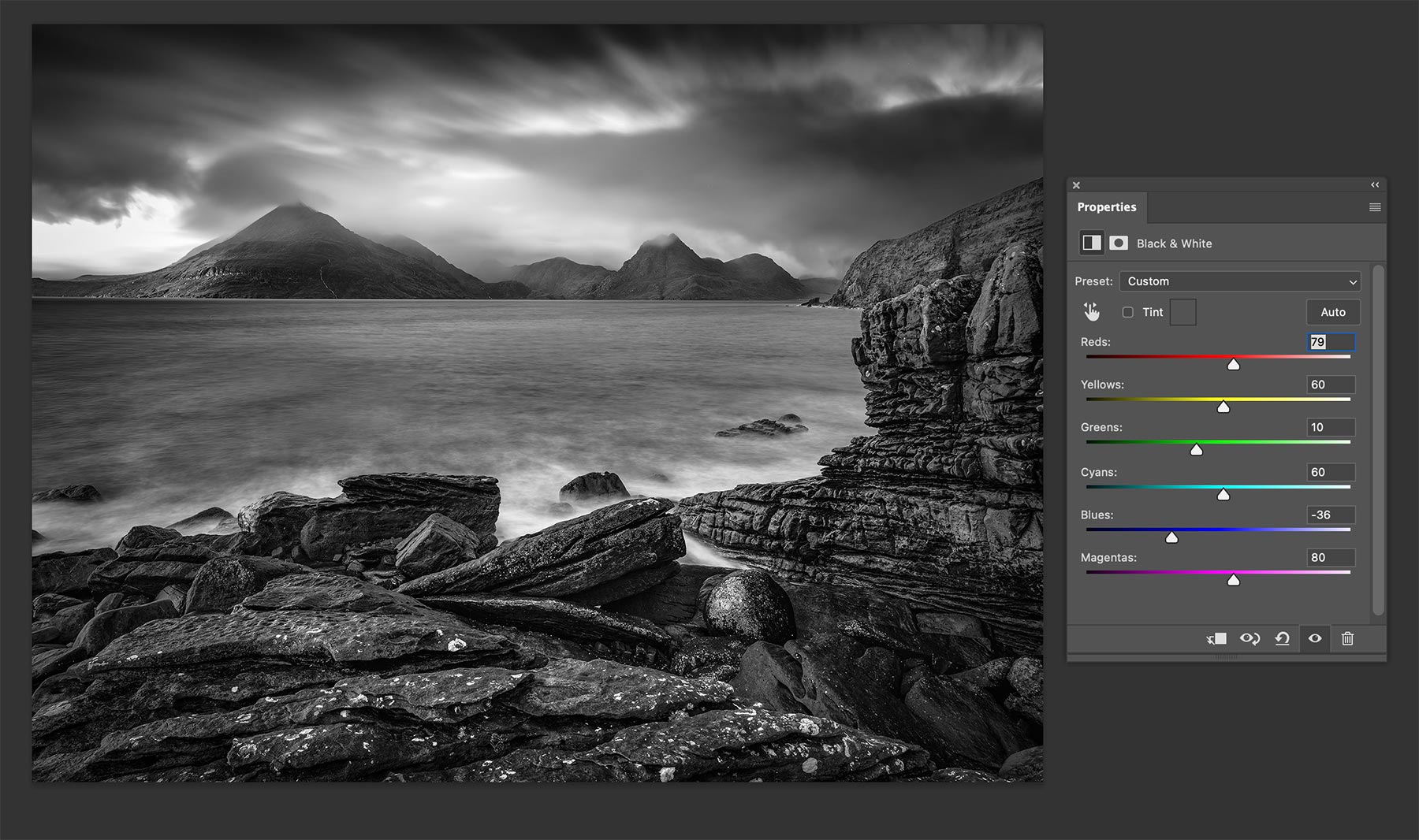View previous state of adjustment

[x=1250, y=638]
